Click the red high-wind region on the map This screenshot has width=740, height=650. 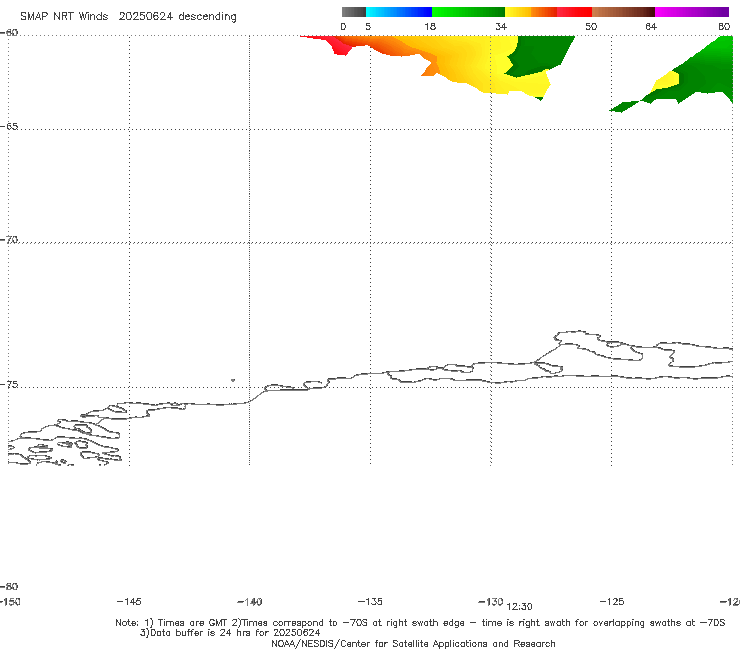pyautogui.click(x=340, y=46)
